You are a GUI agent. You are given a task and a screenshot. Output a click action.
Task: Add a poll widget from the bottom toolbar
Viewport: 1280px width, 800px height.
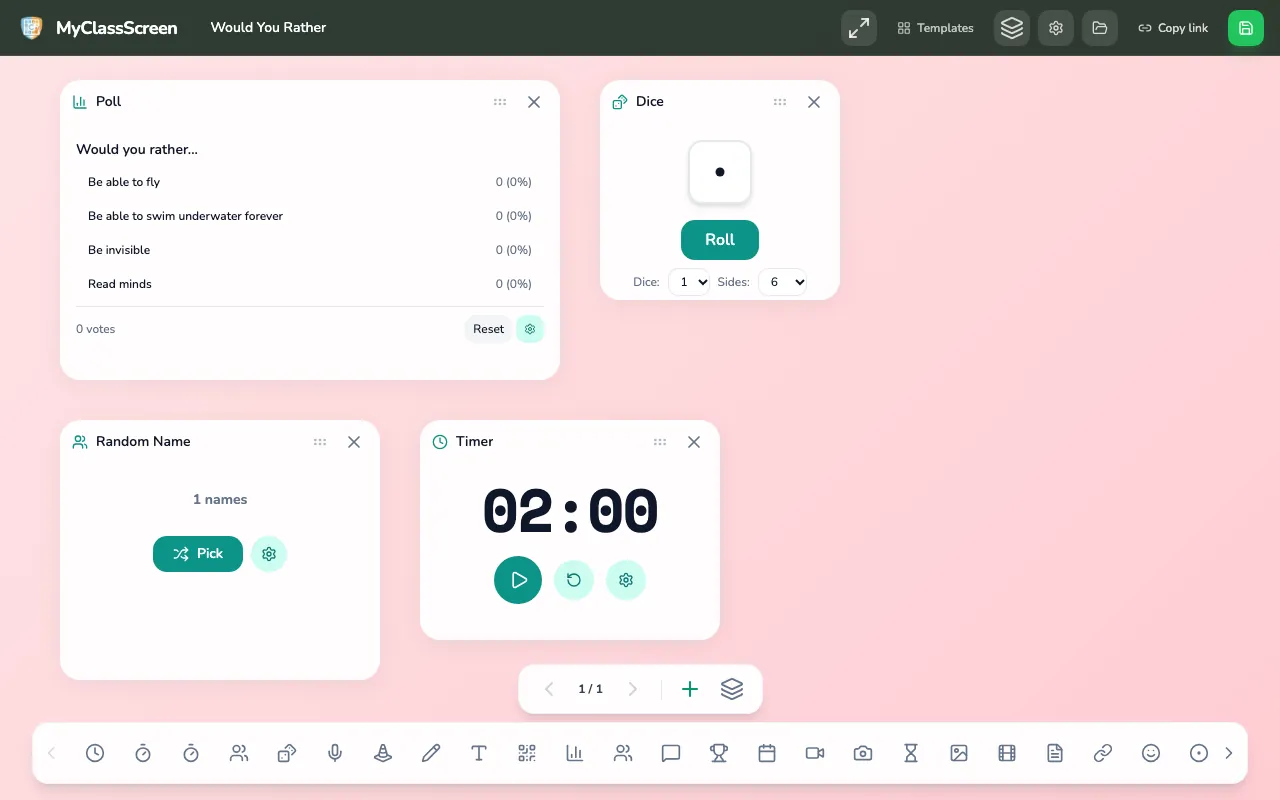pos(575,753)
